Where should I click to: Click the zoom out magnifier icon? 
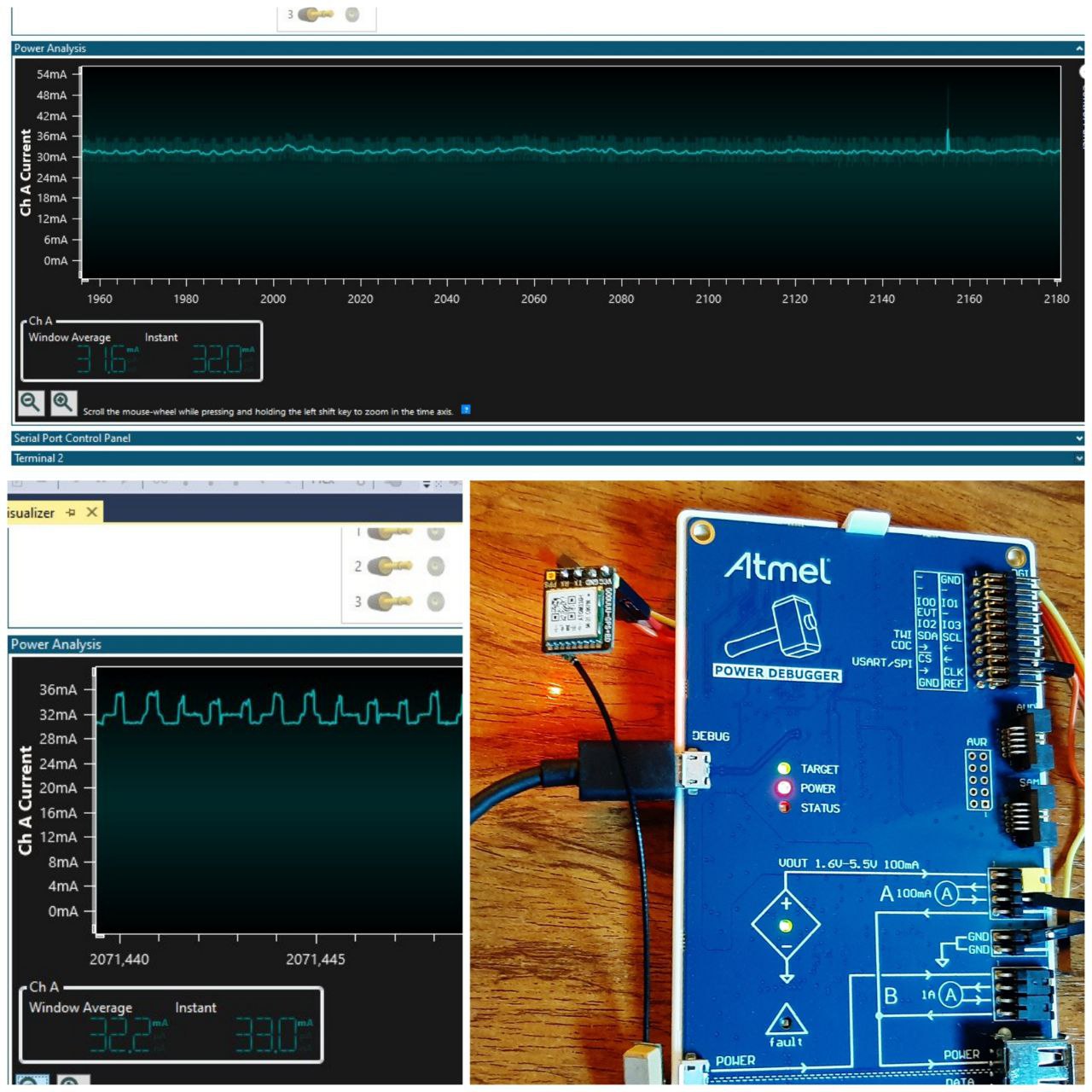(x=31, y=403)
